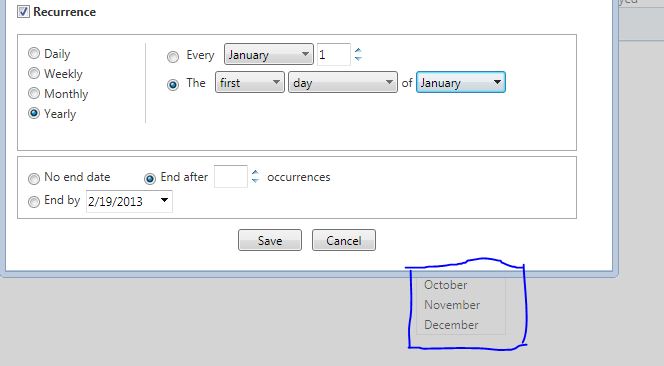The image size is (664, 366).
Task: Uncheck the Recurrence checkbox
Action: point(23,11)
